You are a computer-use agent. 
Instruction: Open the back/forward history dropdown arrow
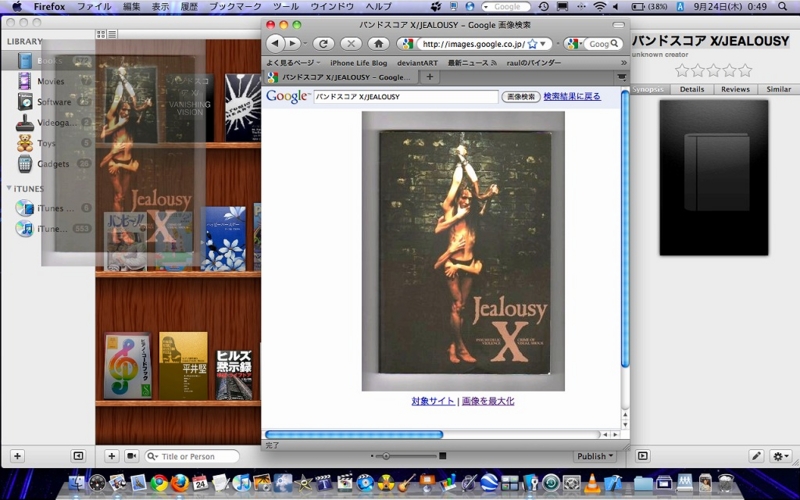tap(306, 44)
